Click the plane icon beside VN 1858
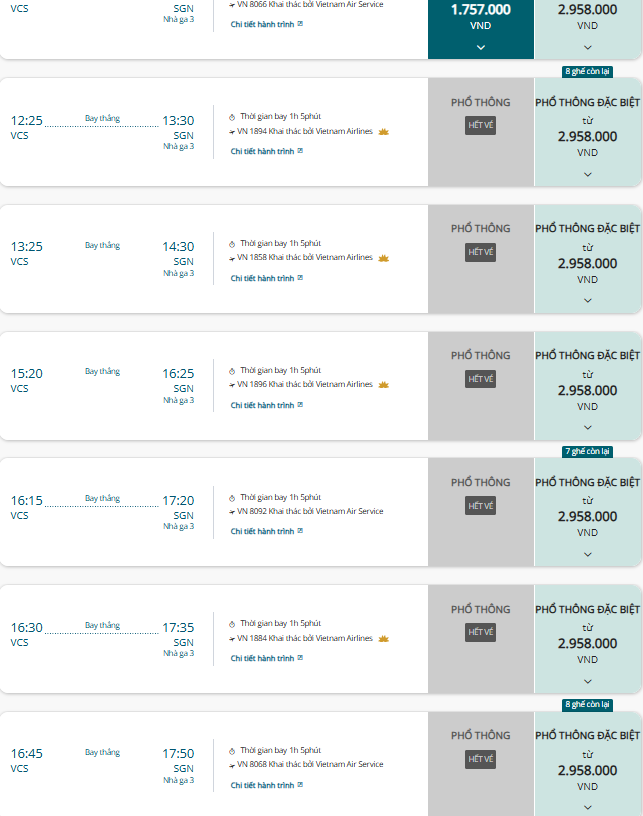This screenshot has width=643, height=816. pos(232,258)
